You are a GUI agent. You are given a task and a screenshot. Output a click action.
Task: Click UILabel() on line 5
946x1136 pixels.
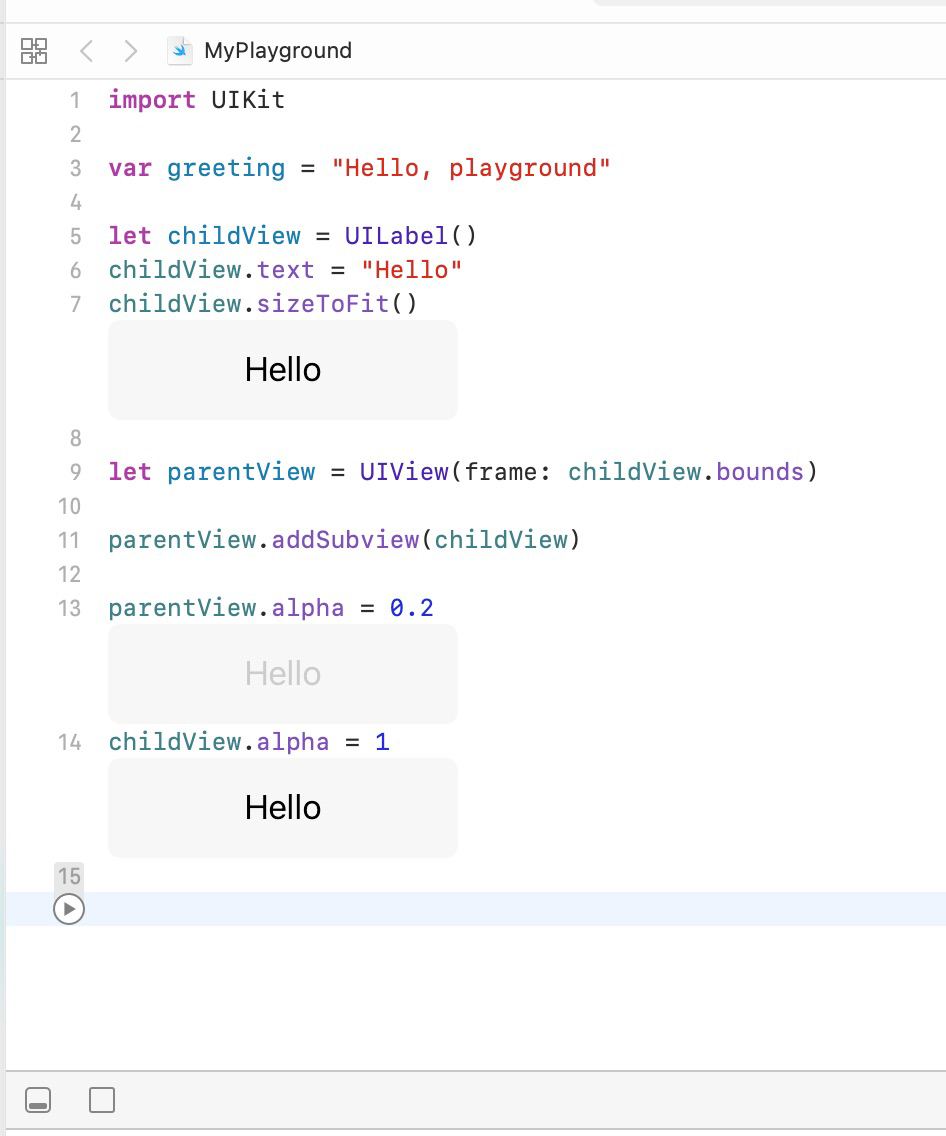(x=411, y=236)
